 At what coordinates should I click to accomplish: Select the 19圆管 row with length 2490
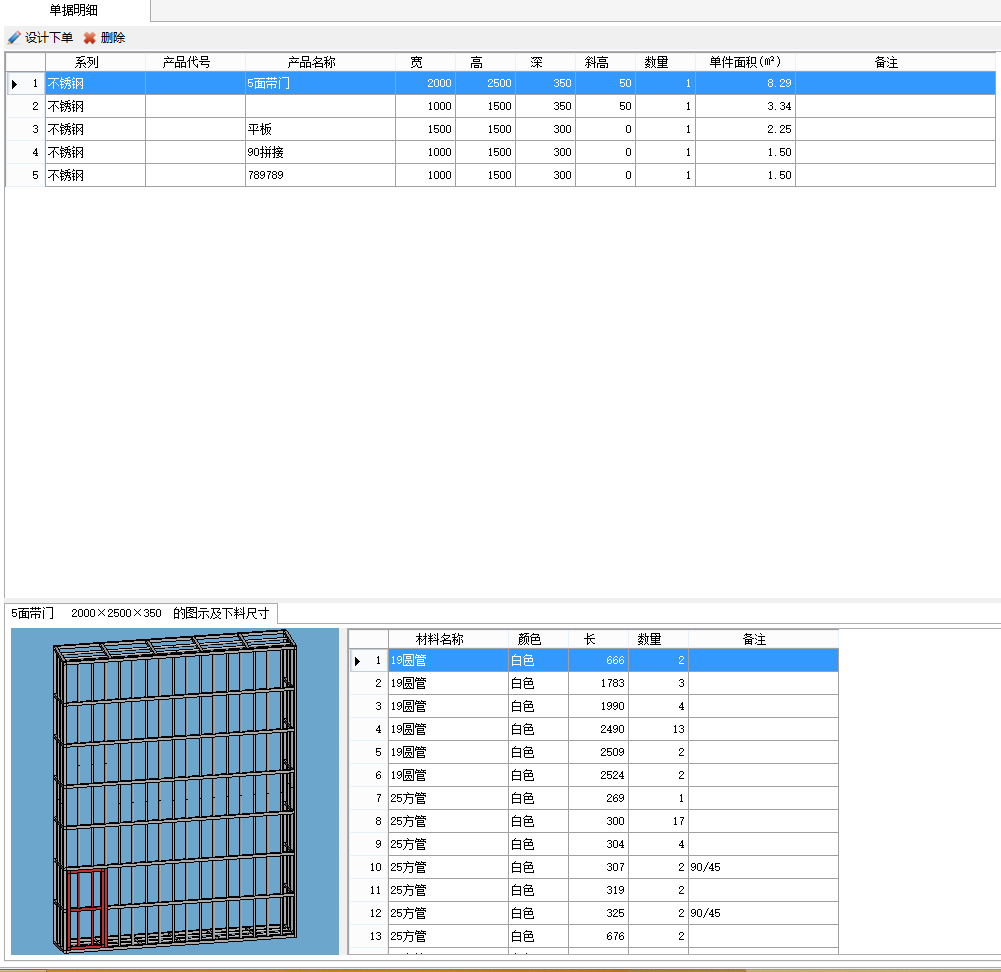pyautogui.click(x=594, y=729)
